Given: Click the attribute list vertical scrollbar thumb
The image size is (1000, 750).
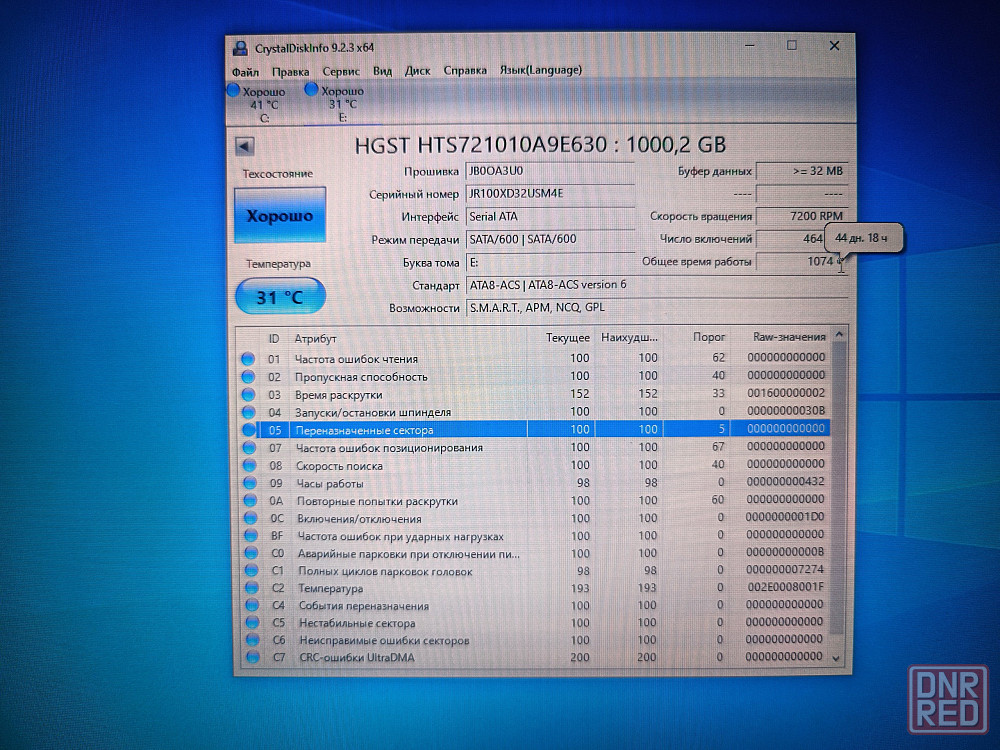Looking at the screenshot, I should 839,488.
